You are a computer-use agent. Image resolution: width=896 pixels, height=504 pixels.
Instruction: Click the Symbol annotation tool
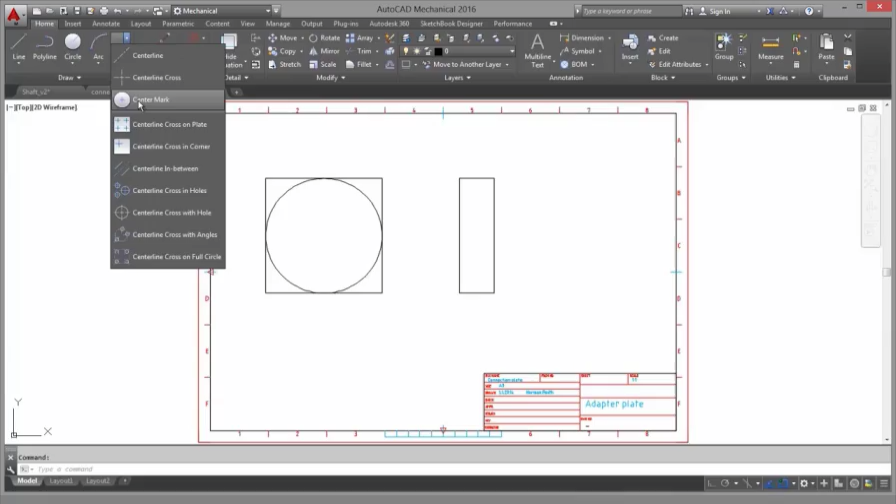point(577,51)
